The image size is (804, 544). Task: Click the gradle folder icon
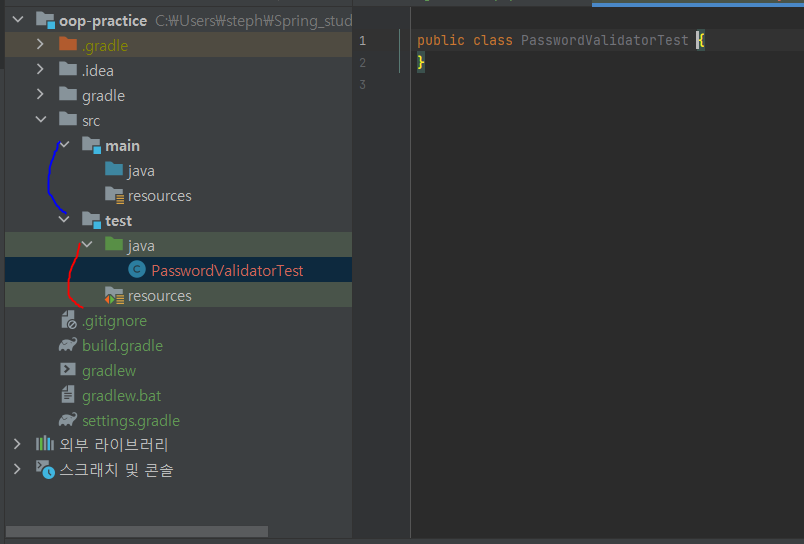point(68,94)
